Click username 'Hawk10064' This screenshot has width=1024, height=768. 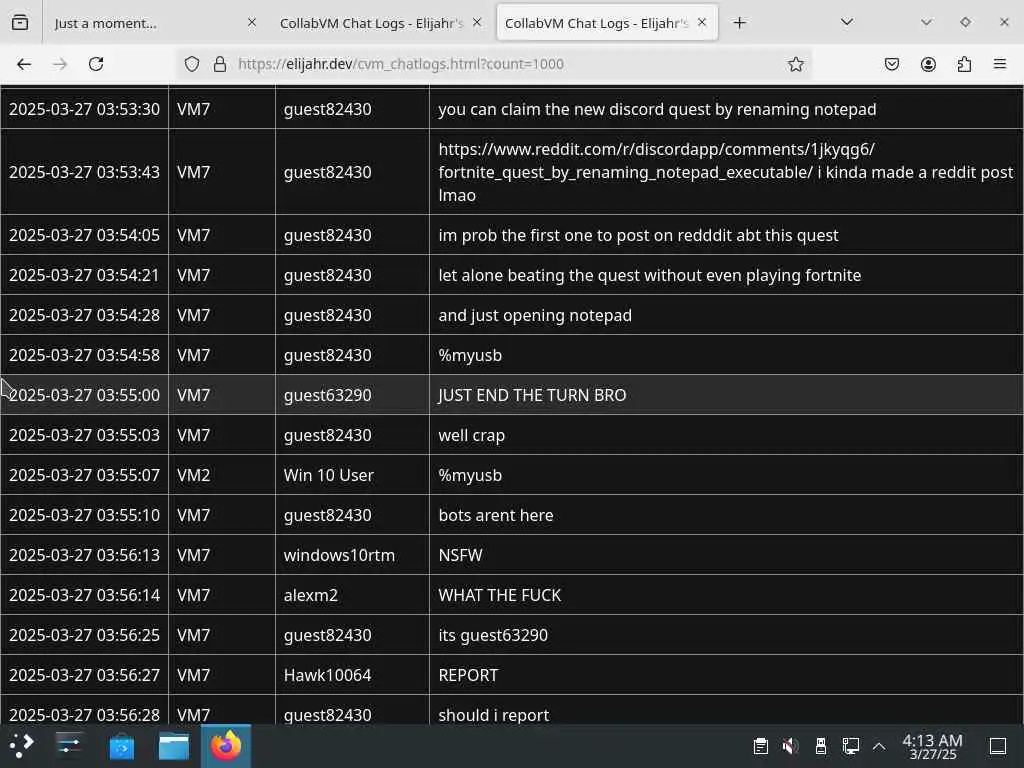(x=327, y=675)
